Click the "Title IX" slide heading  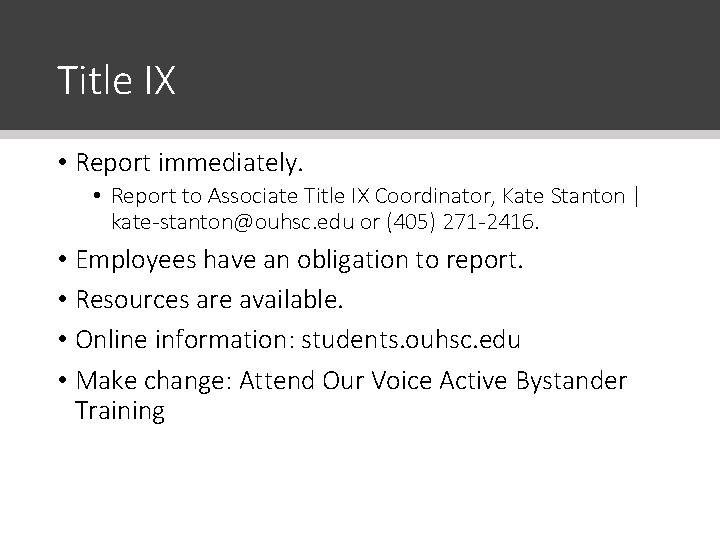[116, 81]
